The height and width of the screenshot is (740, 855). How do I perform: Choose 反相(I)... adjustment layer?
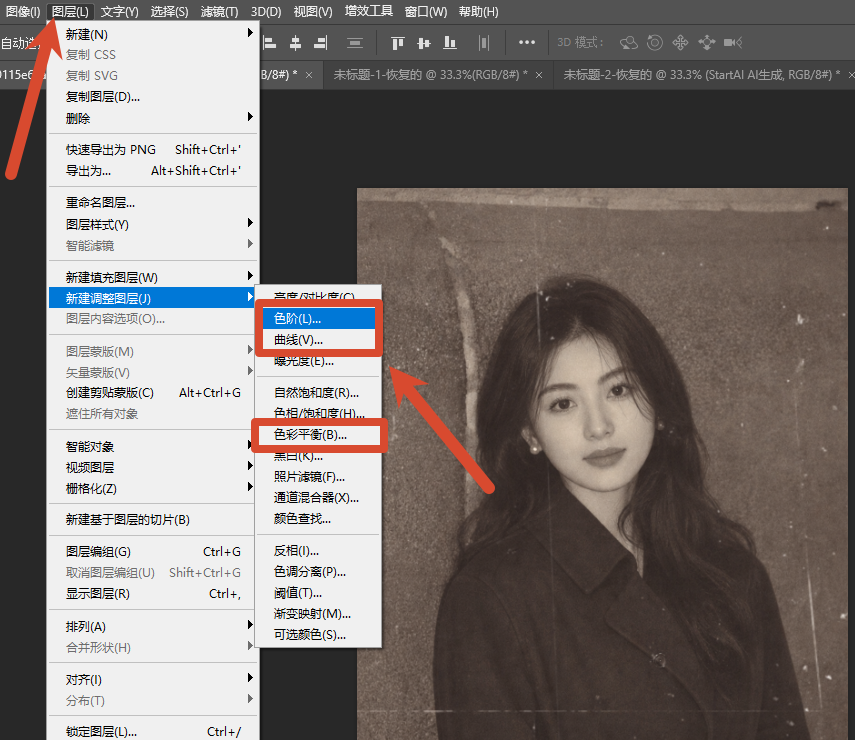point(319,551)
